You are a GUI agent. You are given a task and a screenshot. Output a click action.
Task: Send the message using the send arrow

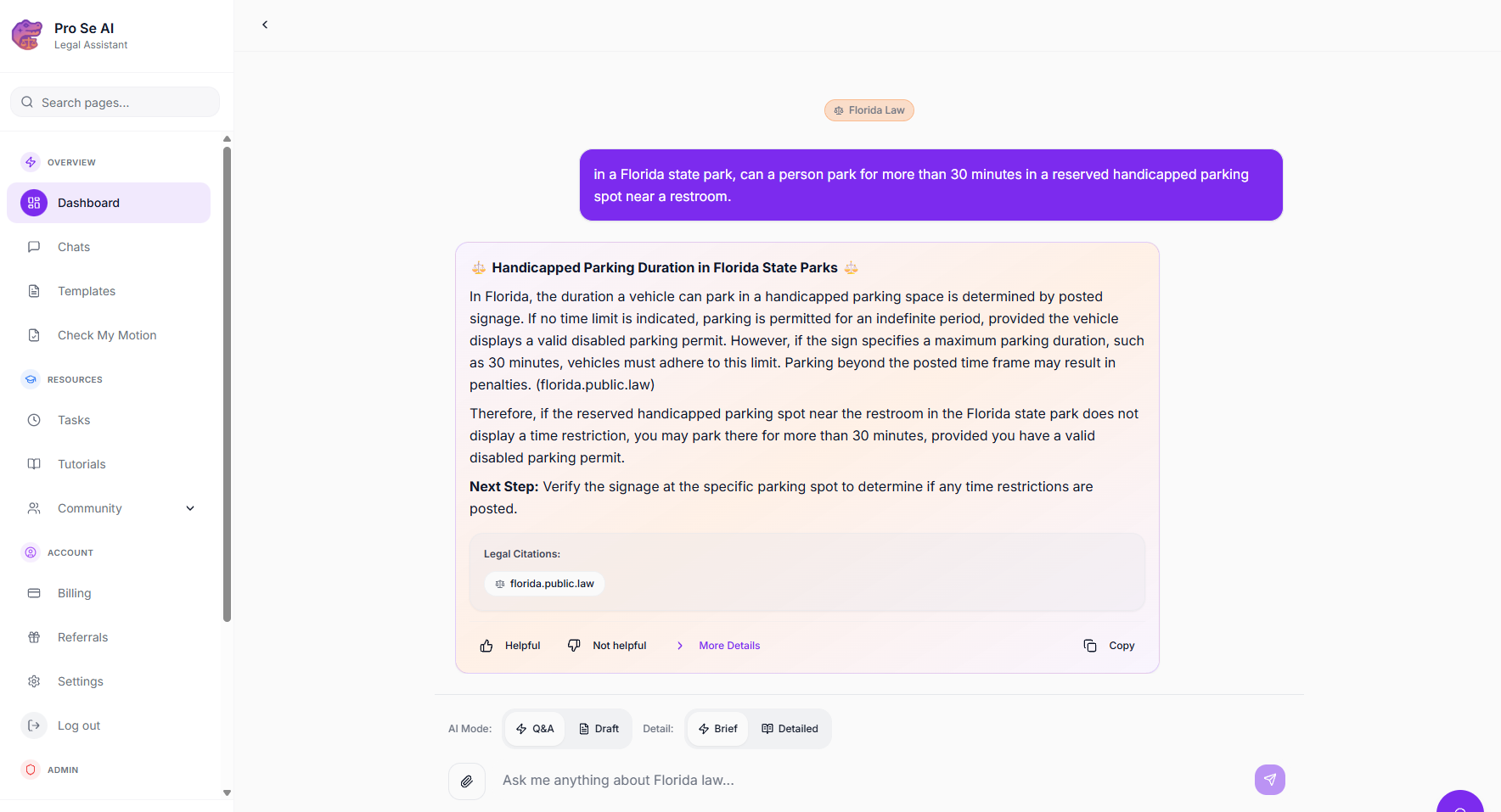point(1269,779)
